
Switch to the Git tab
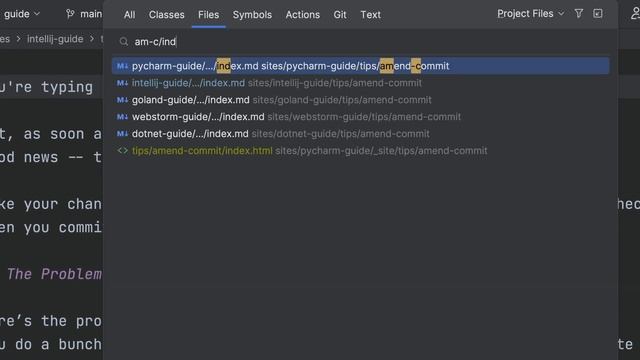(340, 15)
